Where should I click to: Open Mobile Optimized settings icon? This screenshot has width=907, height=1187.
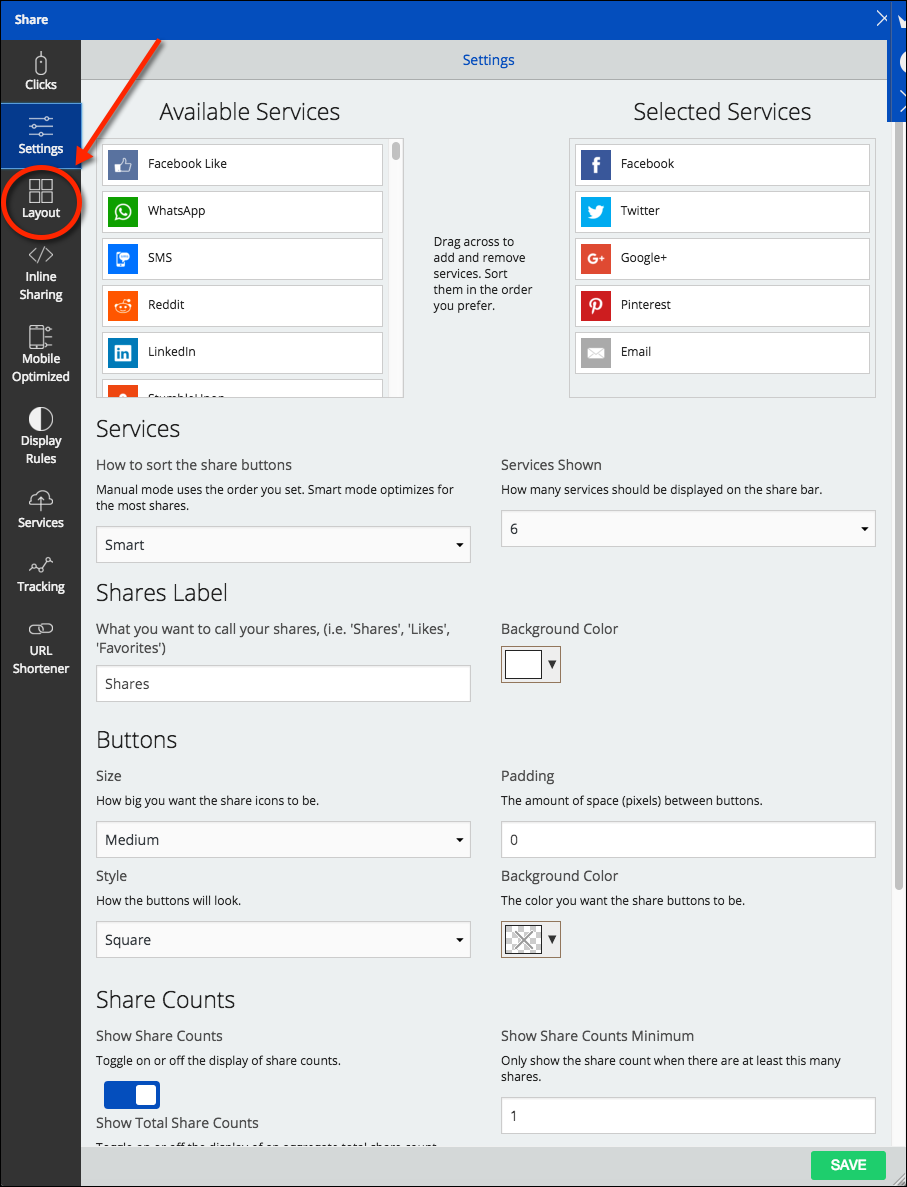point(41,336)
